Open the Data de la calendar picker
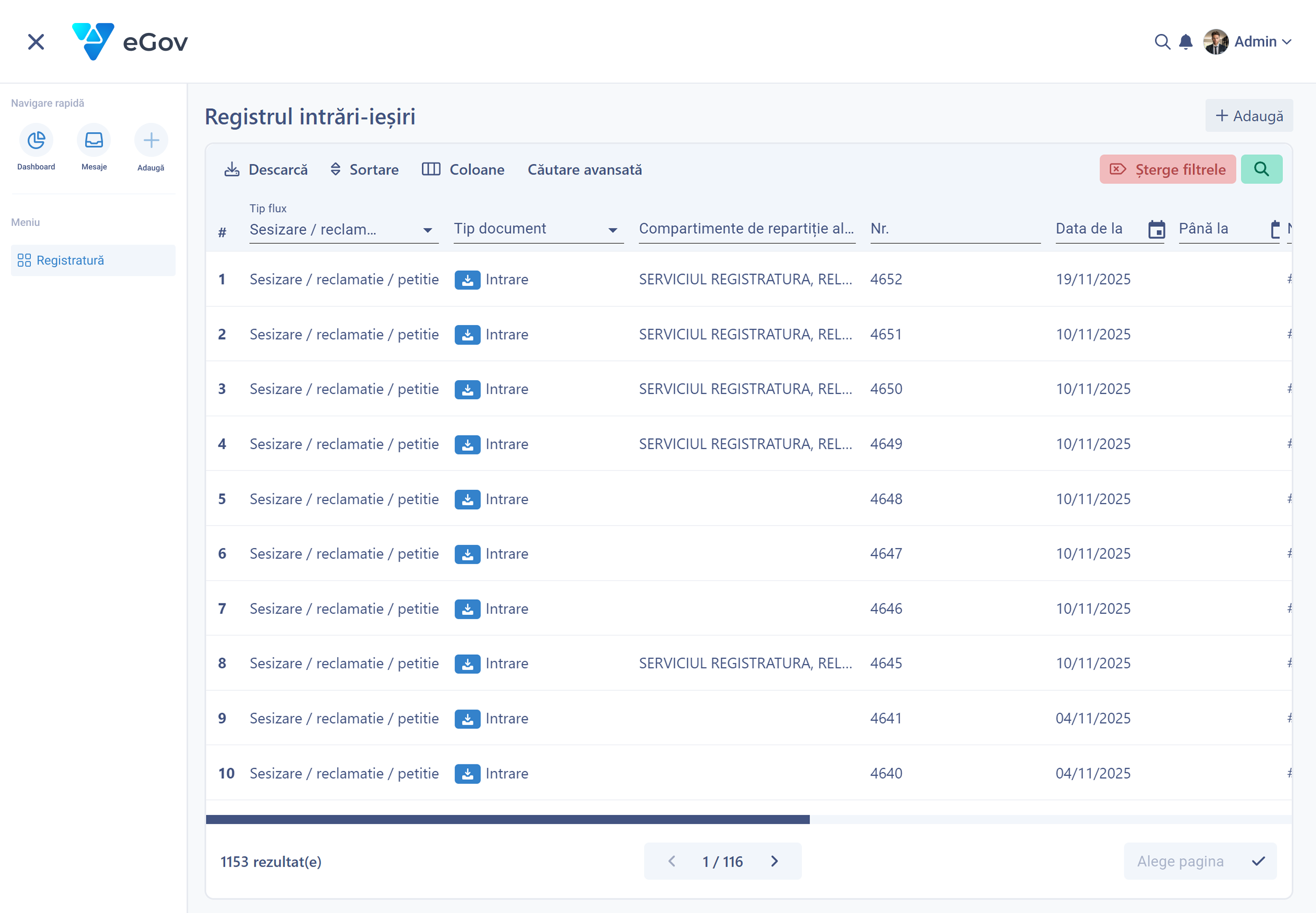 [x=1156, y=230]
